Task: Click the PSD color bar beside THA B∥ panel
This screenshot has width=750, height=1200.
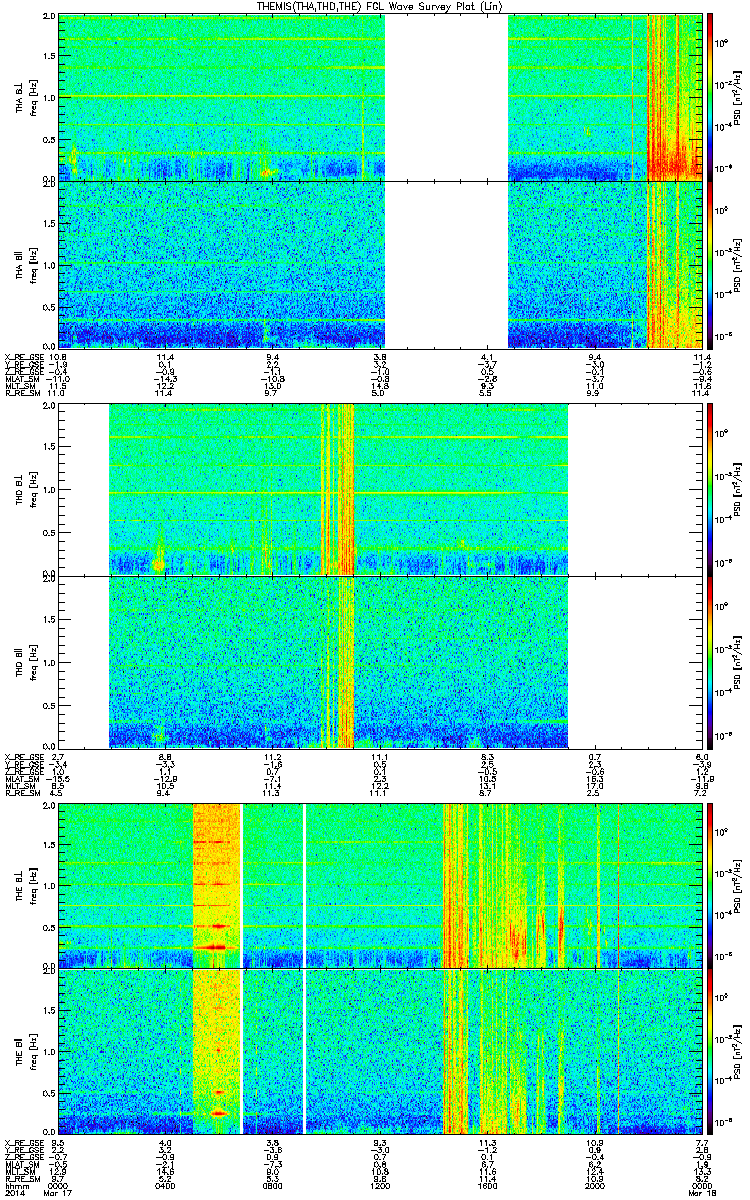Action: click(710, 264)
